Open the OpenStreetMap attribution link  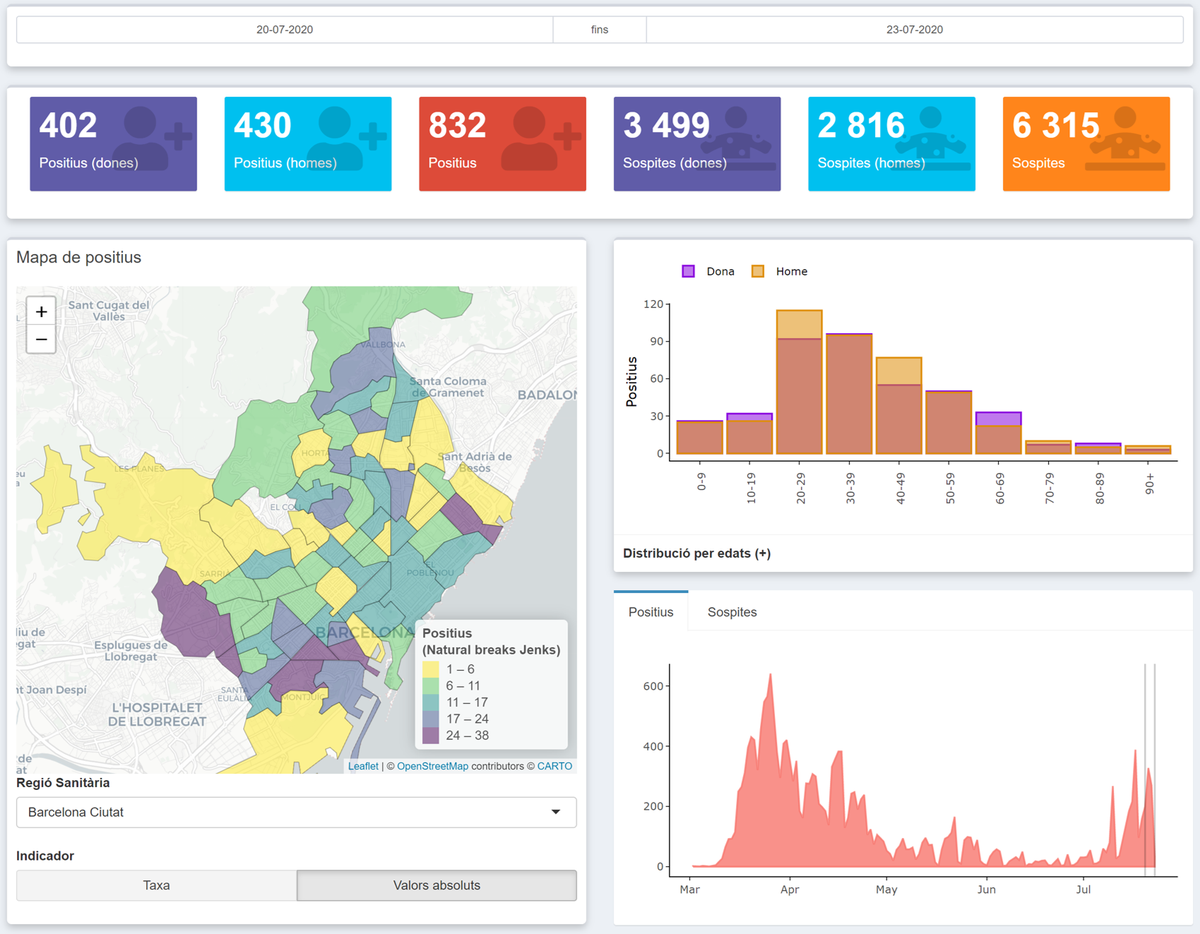pos(432,766)
